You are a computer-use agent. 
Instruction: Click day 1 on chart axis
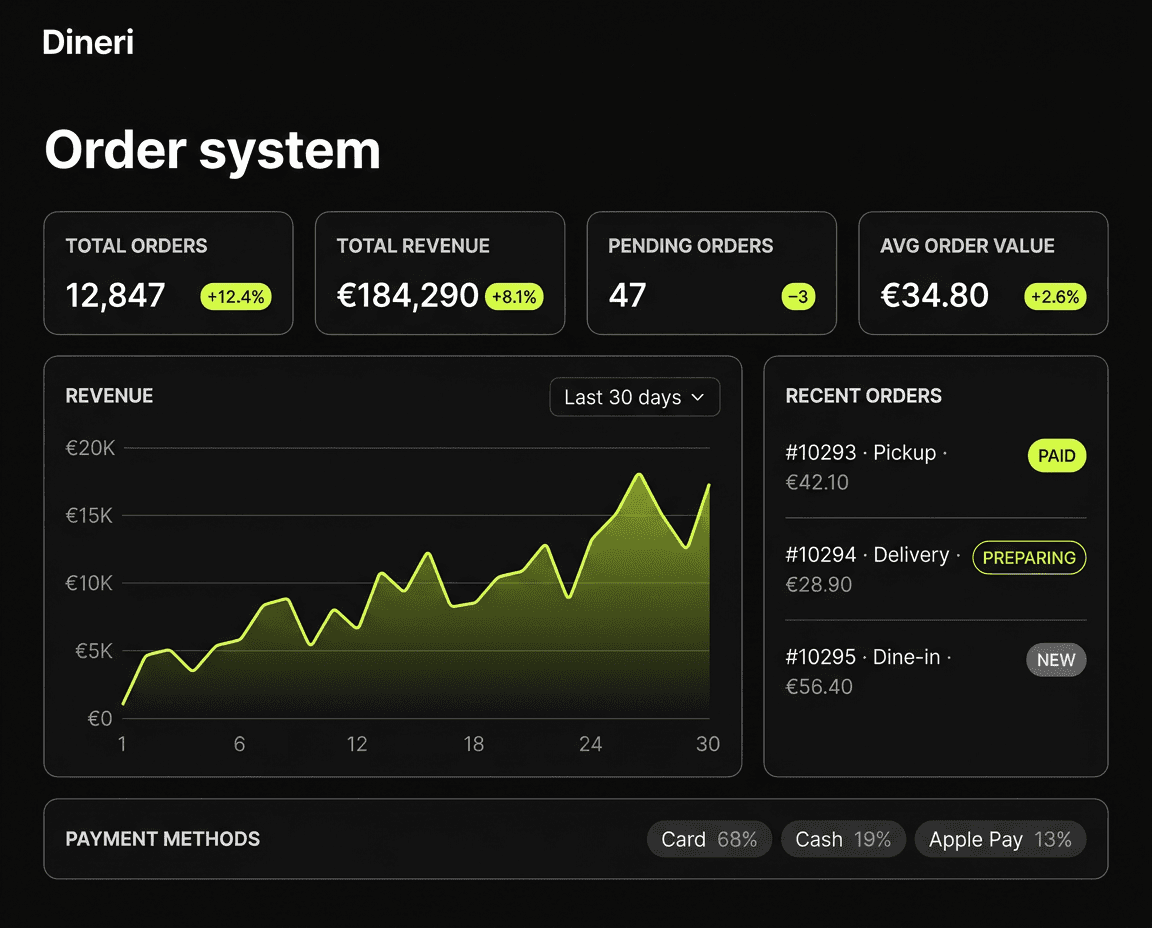pyautogui.click(x=122, y=744)
